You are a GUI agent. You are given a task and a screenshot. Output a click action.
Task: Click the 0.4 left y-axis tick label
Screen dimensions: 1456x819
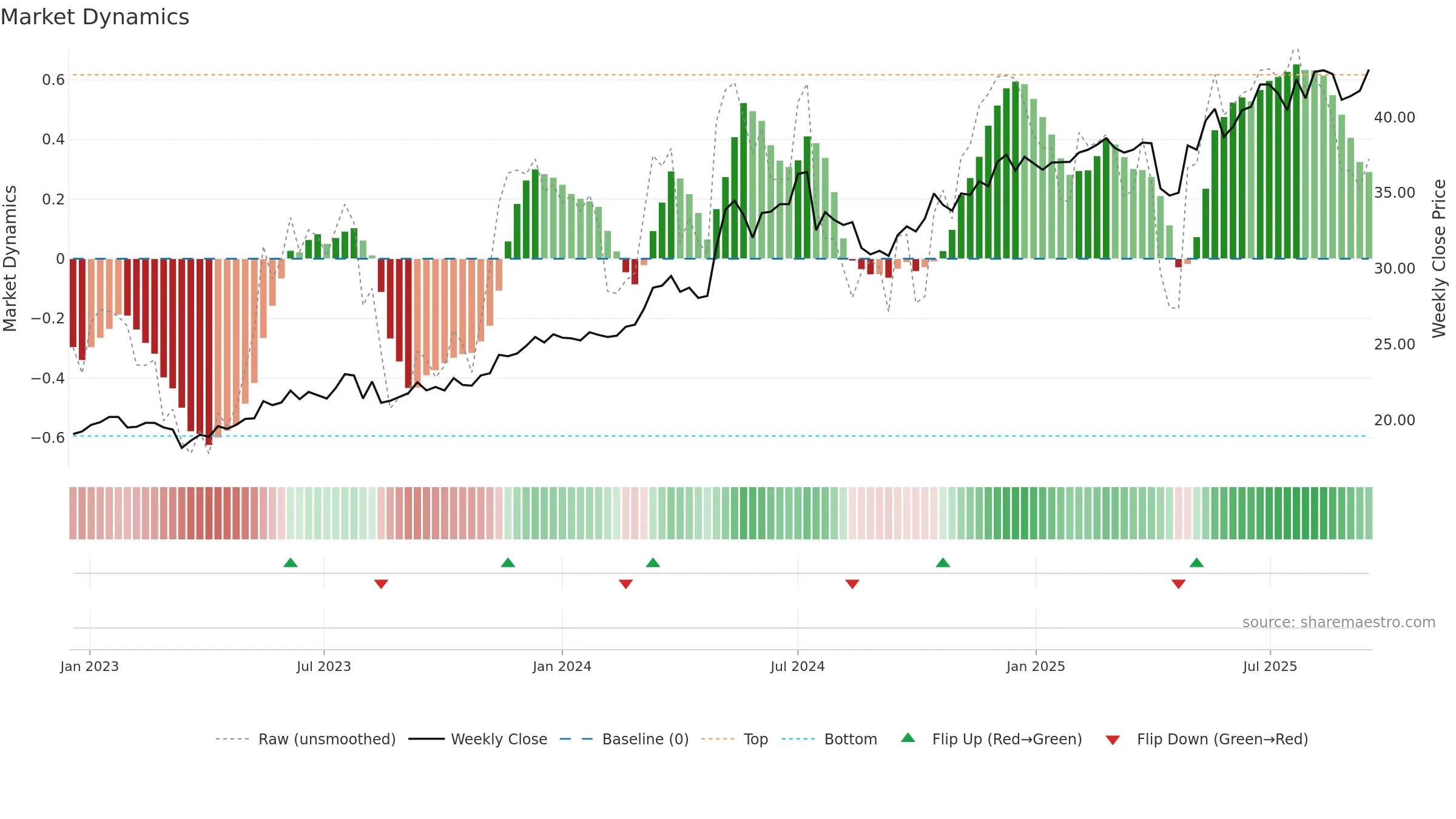[x=53, y=140]
